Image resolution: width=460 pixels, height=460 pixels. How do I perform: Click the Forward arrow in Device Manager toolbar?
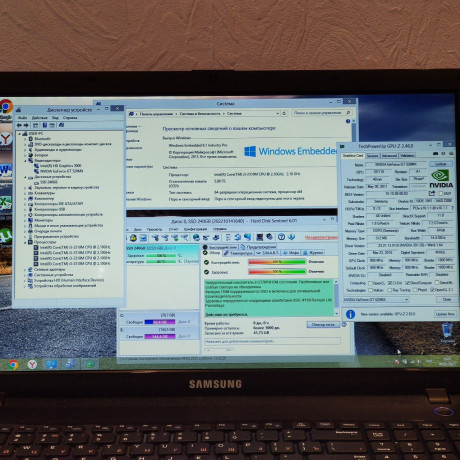click(x=26, y=125)
